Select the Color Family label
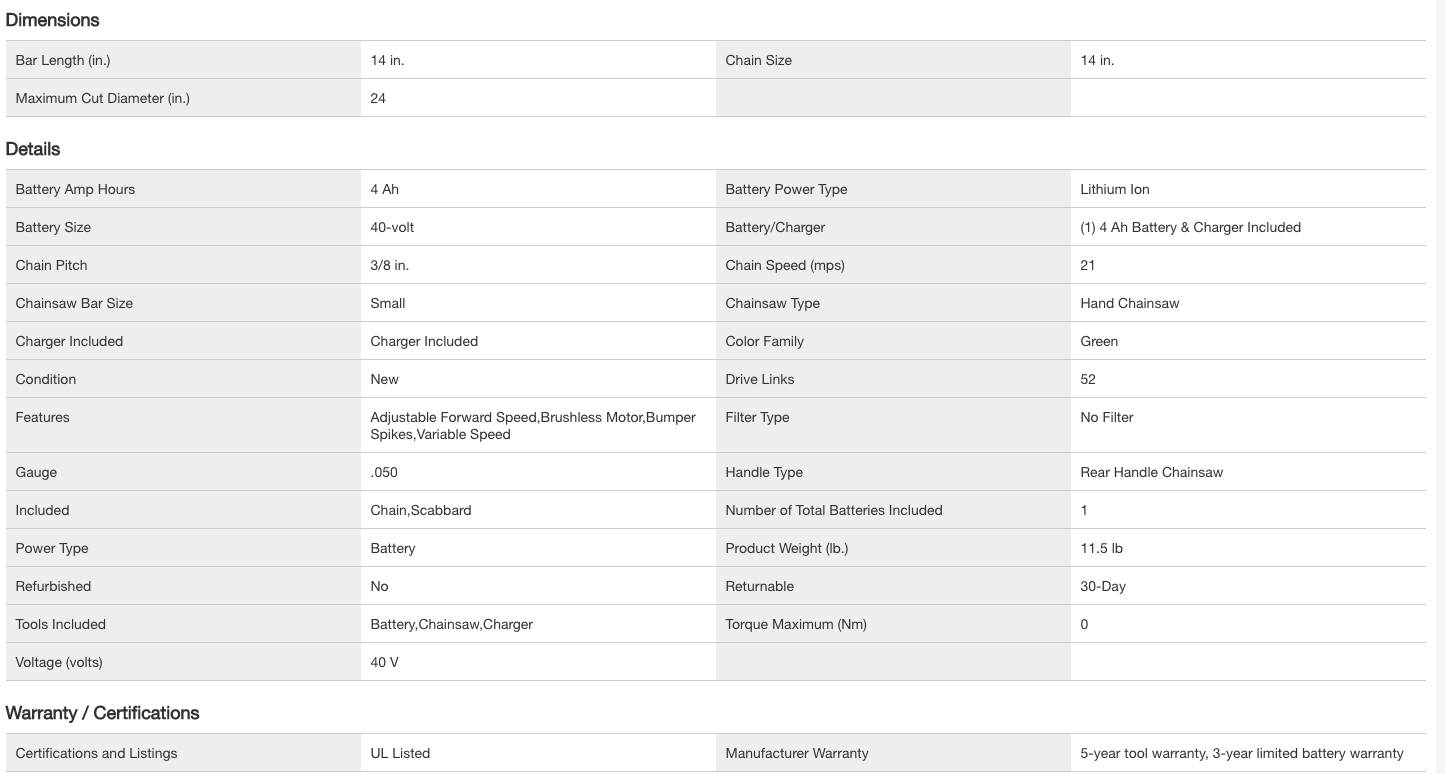 (764, 341)
